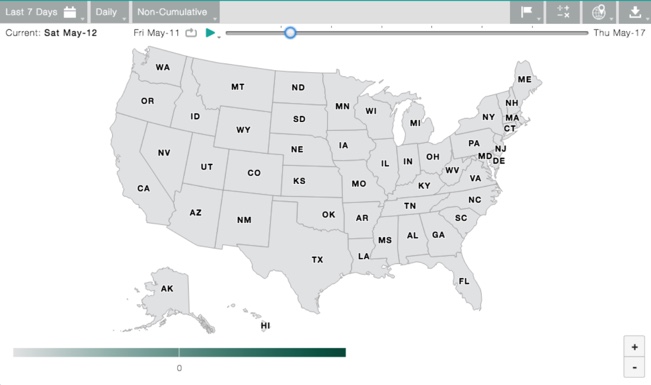Click North Dakota (ND)
The image size is (651, 385).
(x=298, y=87)
